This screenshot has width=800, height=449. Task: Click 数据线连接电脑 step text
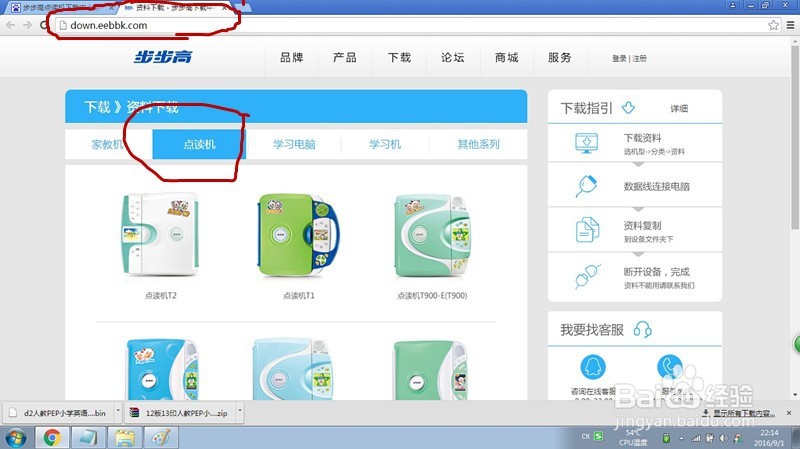coord(657,186)
